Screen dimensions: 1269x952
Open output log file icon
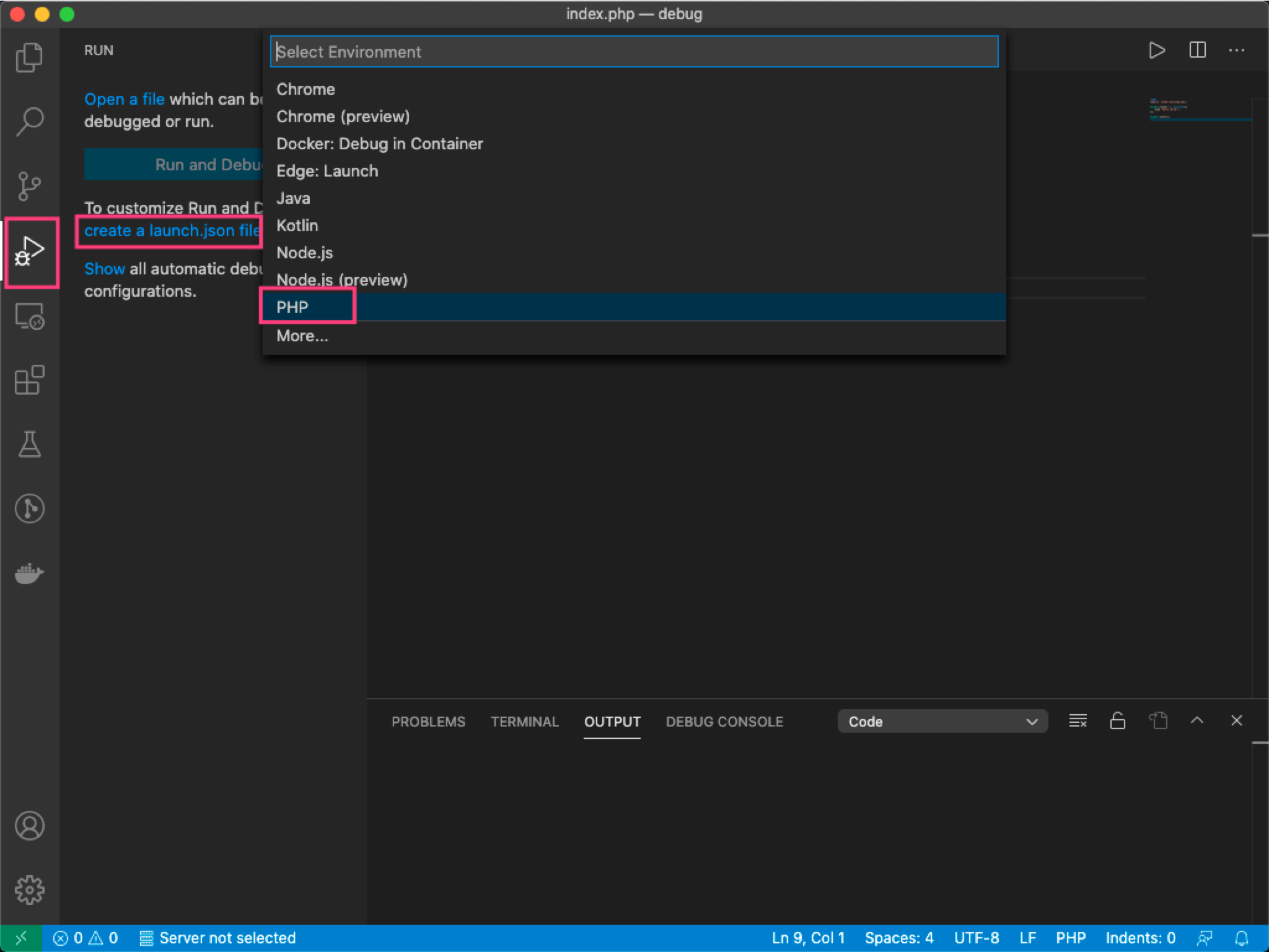(1157, 721)
